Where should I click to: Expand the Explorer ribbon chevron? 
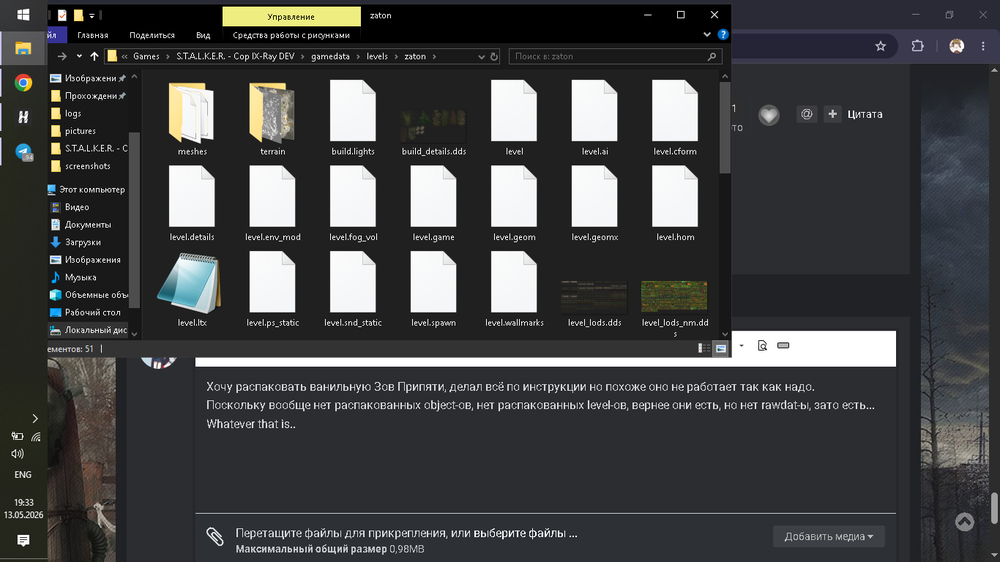click(x=707, y=34)
